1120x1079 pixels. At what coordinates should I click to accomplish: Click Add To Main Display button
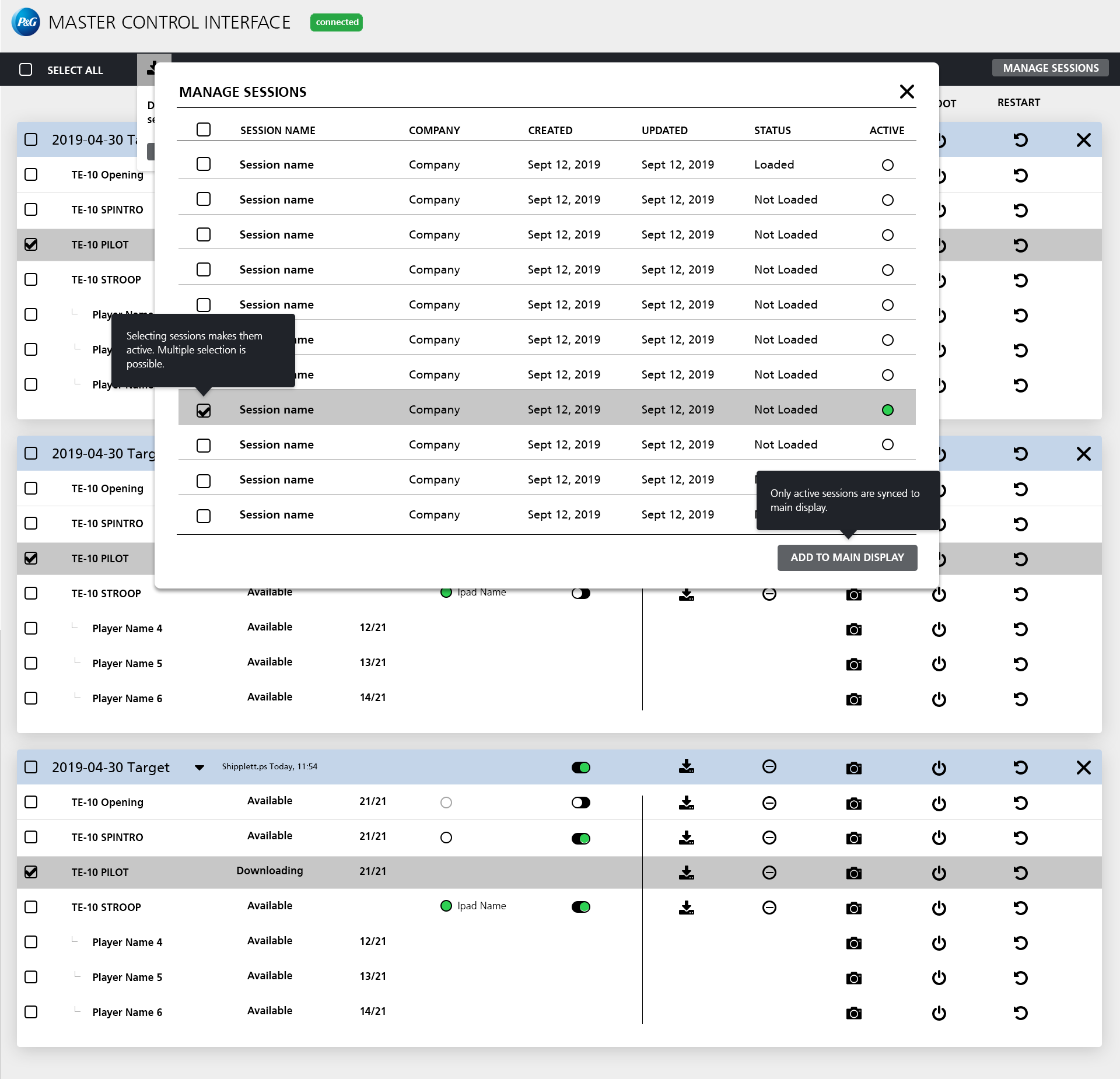(x=847, y=558)
